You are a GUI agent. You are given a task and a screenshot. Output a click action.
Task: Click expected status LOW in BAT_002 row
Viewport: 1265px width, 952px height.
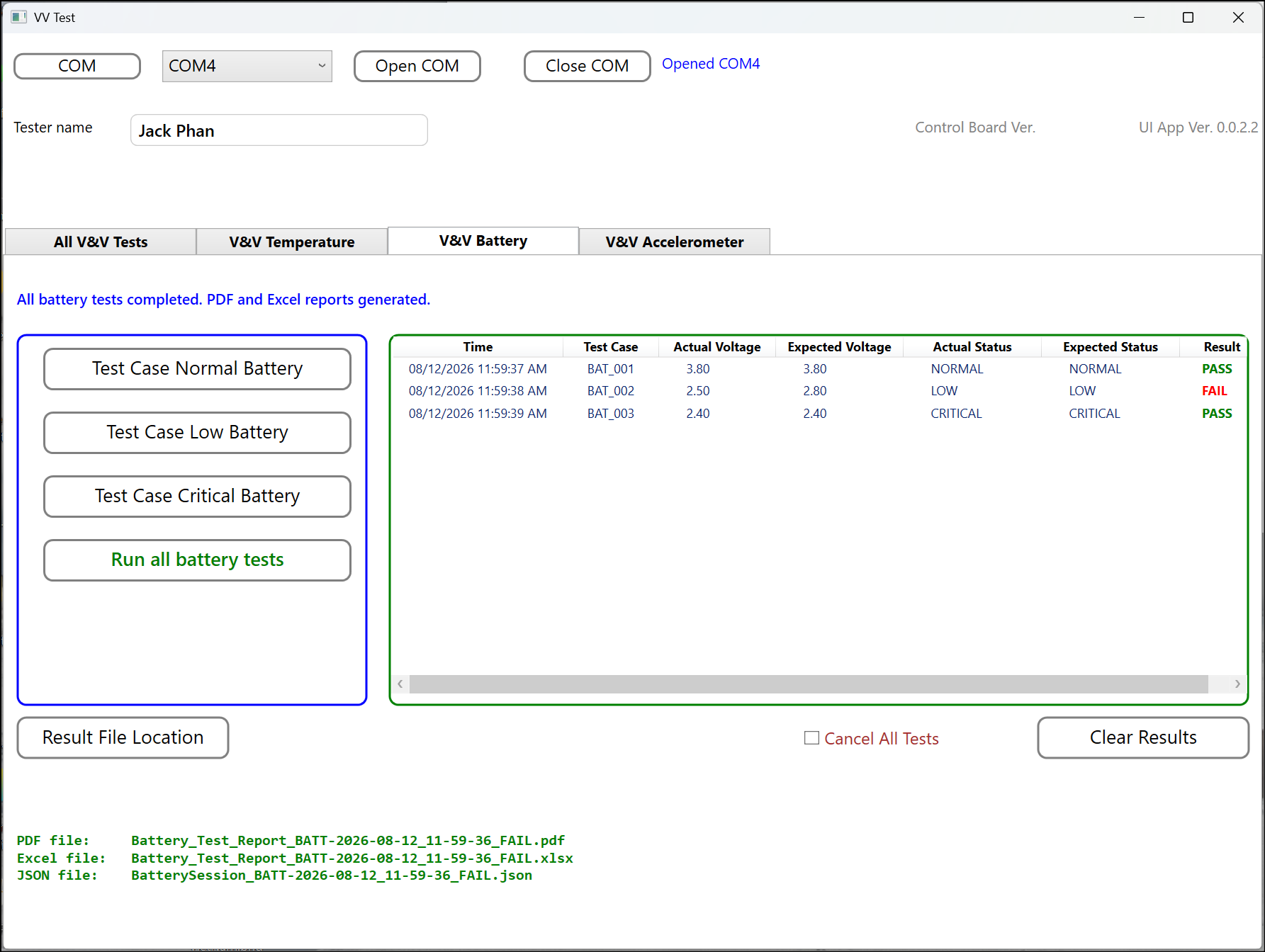pos(1082,391)
